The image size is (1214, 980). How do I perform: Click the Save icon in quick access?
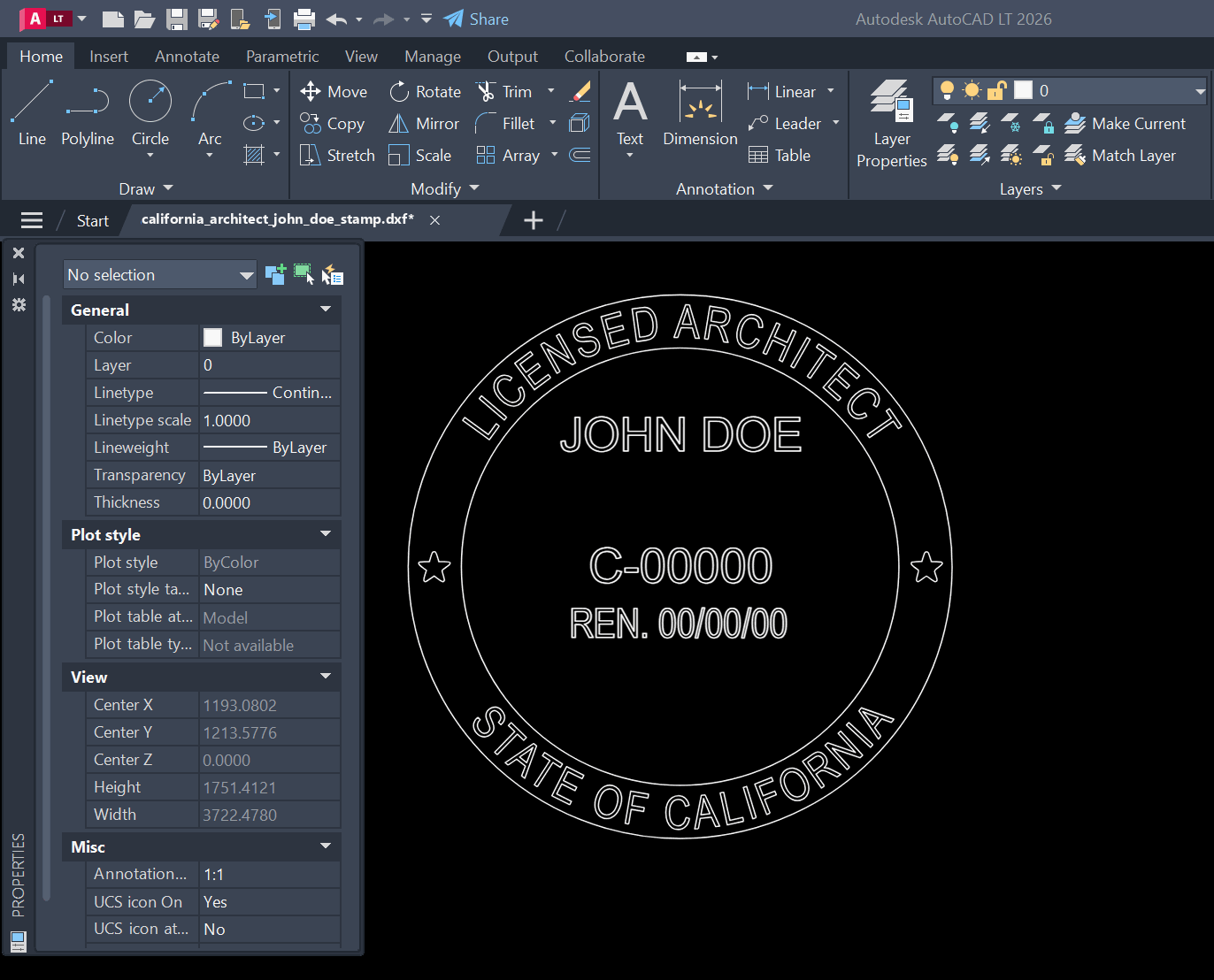(177, 19)
